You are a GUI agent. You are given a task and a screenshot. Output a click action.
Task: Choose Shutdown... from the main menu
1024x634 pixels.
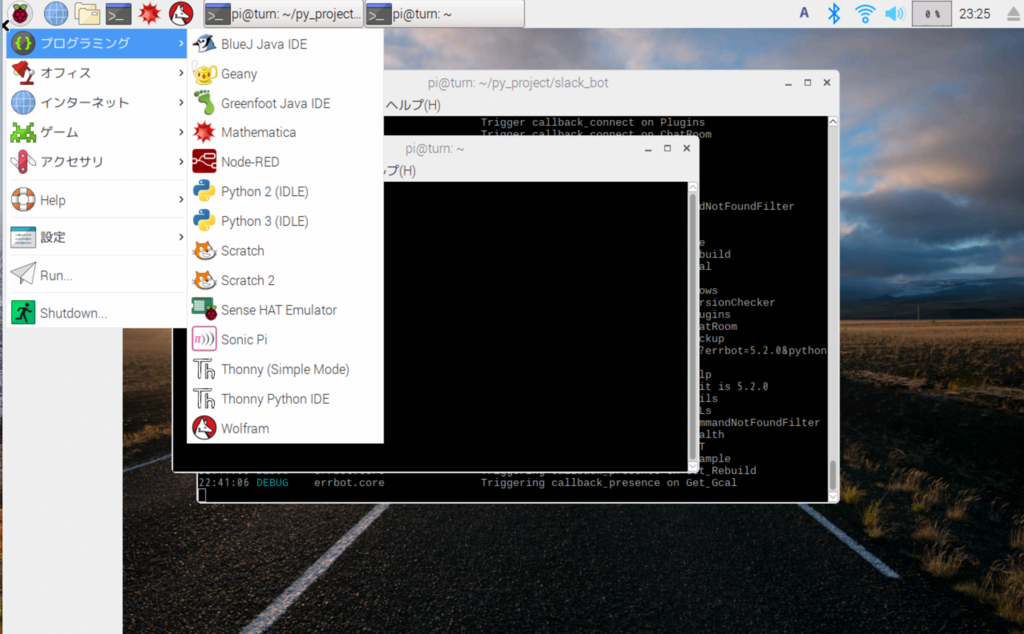(97, 313)
